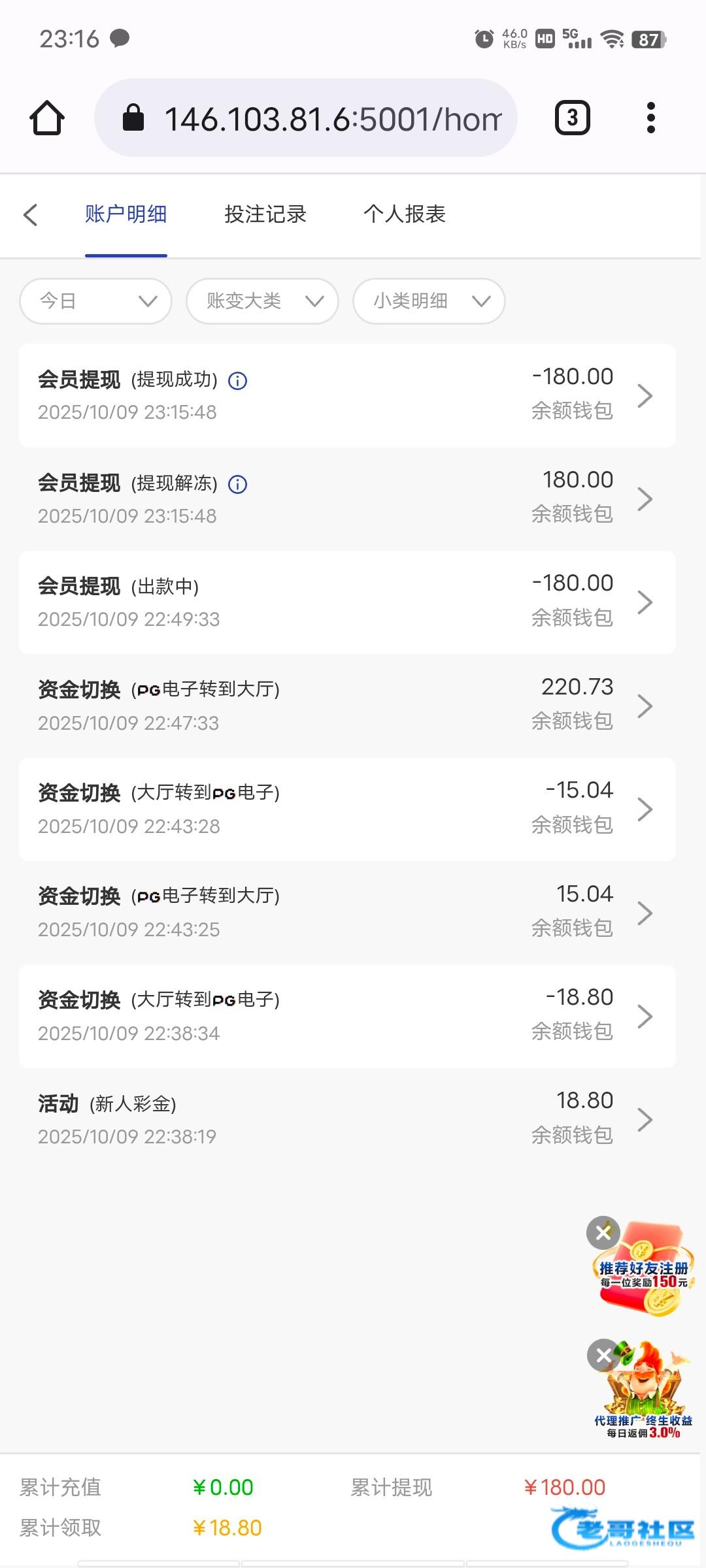Tap the address bar URL field
The image size is (706, 1568).
tap(332, 118)
